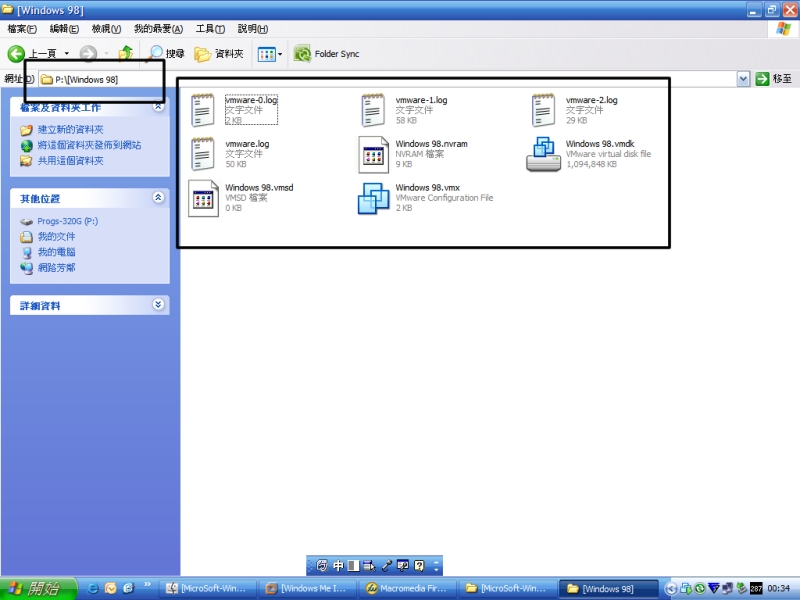The height and width of the screenshot is (600, 800).
Task: Toggle the Folders (資料夾) pane
Action: (219, 54)
